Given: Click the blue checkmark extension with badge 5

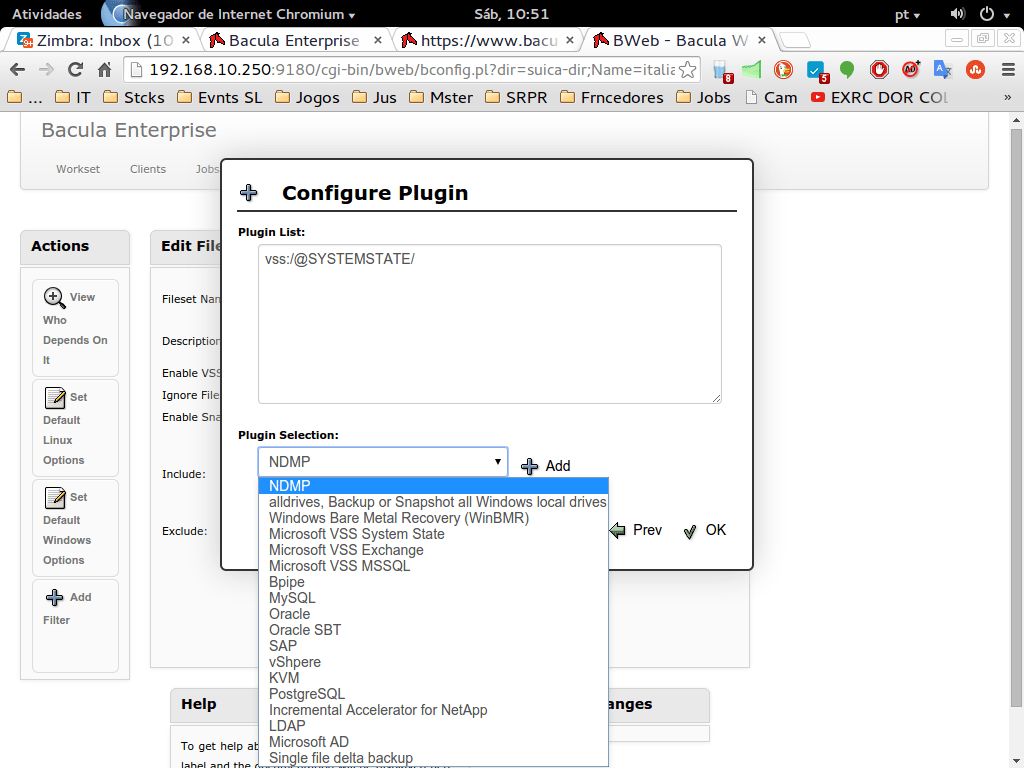Looking at the screenshot, I should click(x=816, y=71).
